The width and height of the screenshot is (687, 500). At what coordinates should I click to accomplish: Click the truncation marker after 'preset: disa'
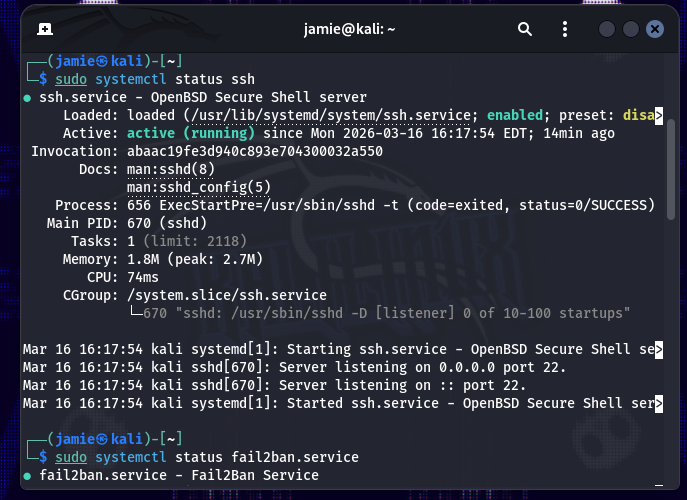(x=659, y=116)
